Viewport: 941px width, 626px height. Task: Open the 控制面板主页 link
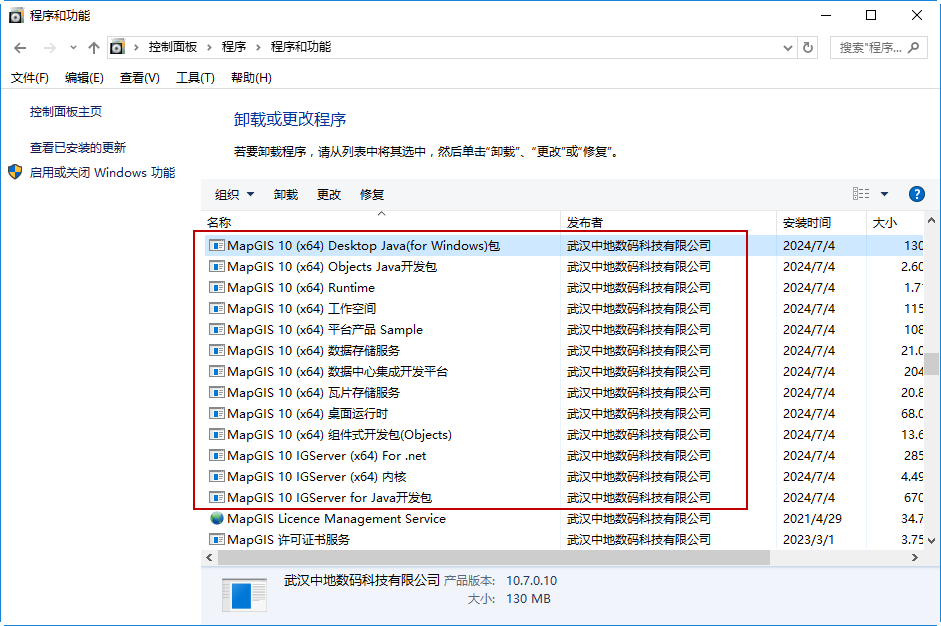(66, 112)
